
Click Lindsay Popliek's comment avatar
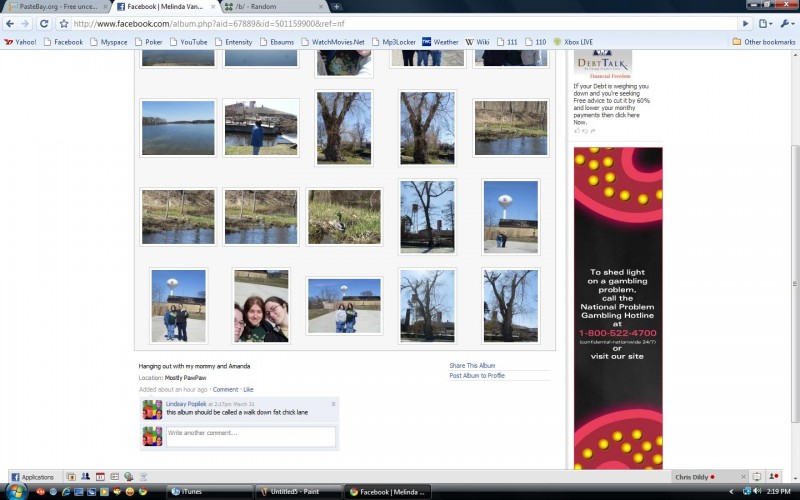(x=152, y=410)
